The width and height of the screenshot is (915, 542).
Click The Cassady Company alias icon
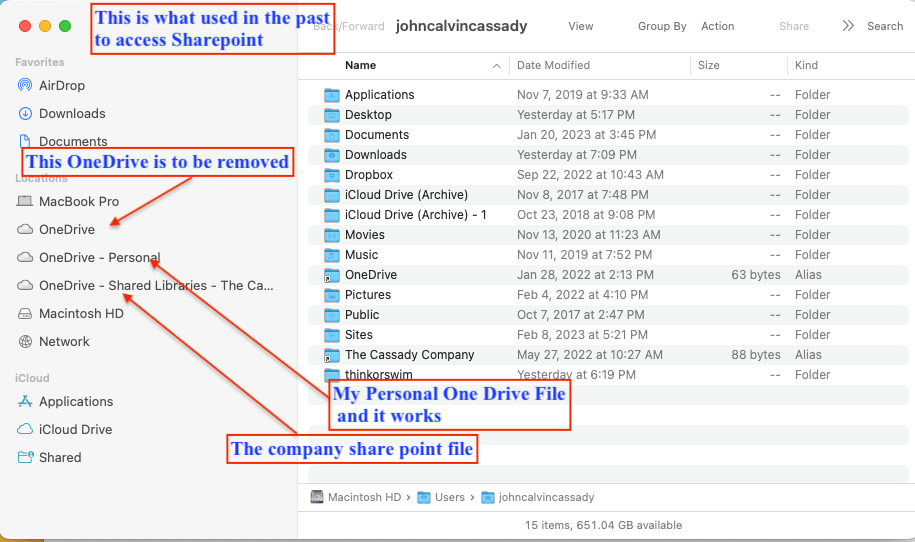[x=331, y=355]
